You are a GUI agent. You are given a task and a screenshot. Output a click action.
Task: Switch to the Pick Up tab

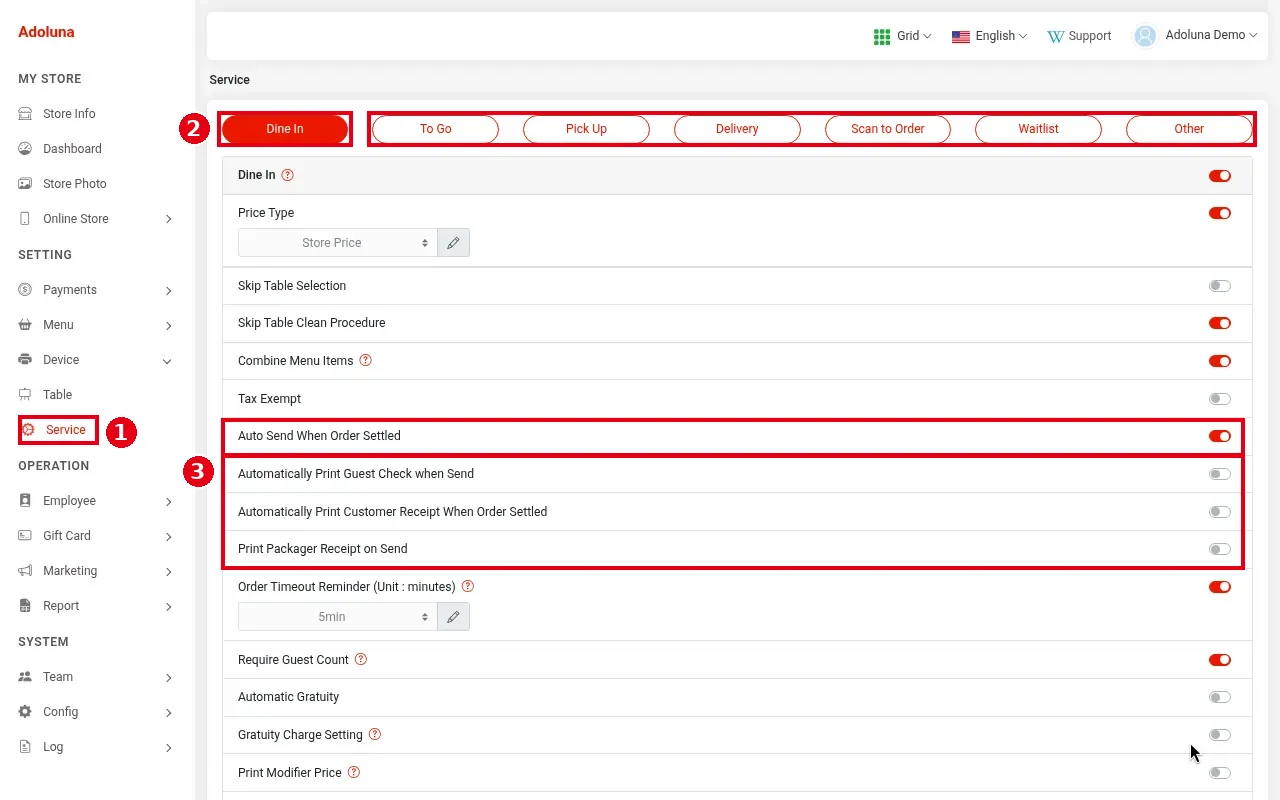(586, 129)
